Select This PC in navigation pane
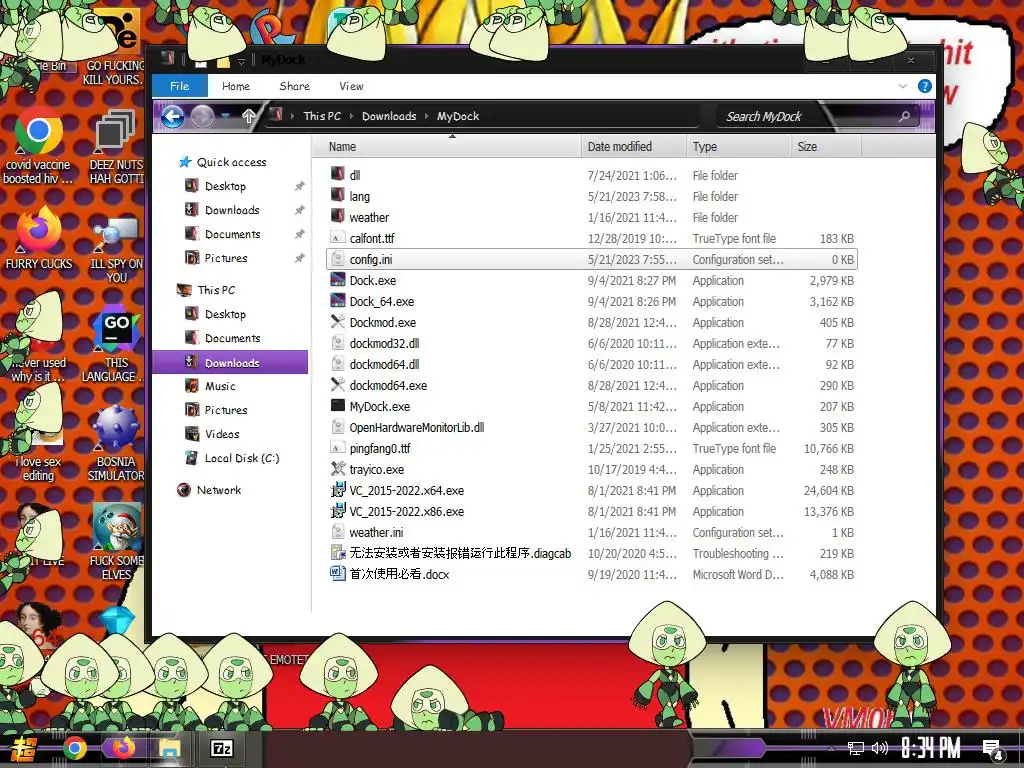This screenshot has width=1024, height=768. tap(216, 290)
